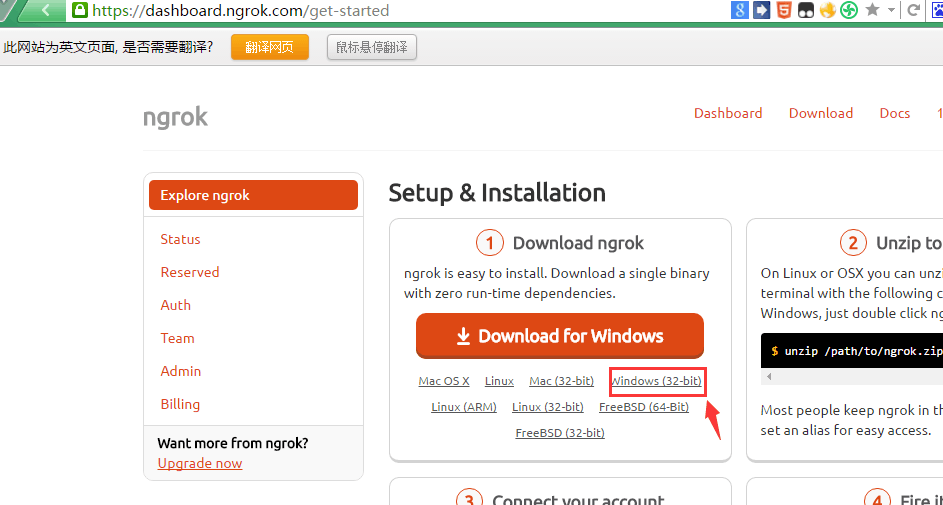Click the orange globe extension icon

pos(828,10)
